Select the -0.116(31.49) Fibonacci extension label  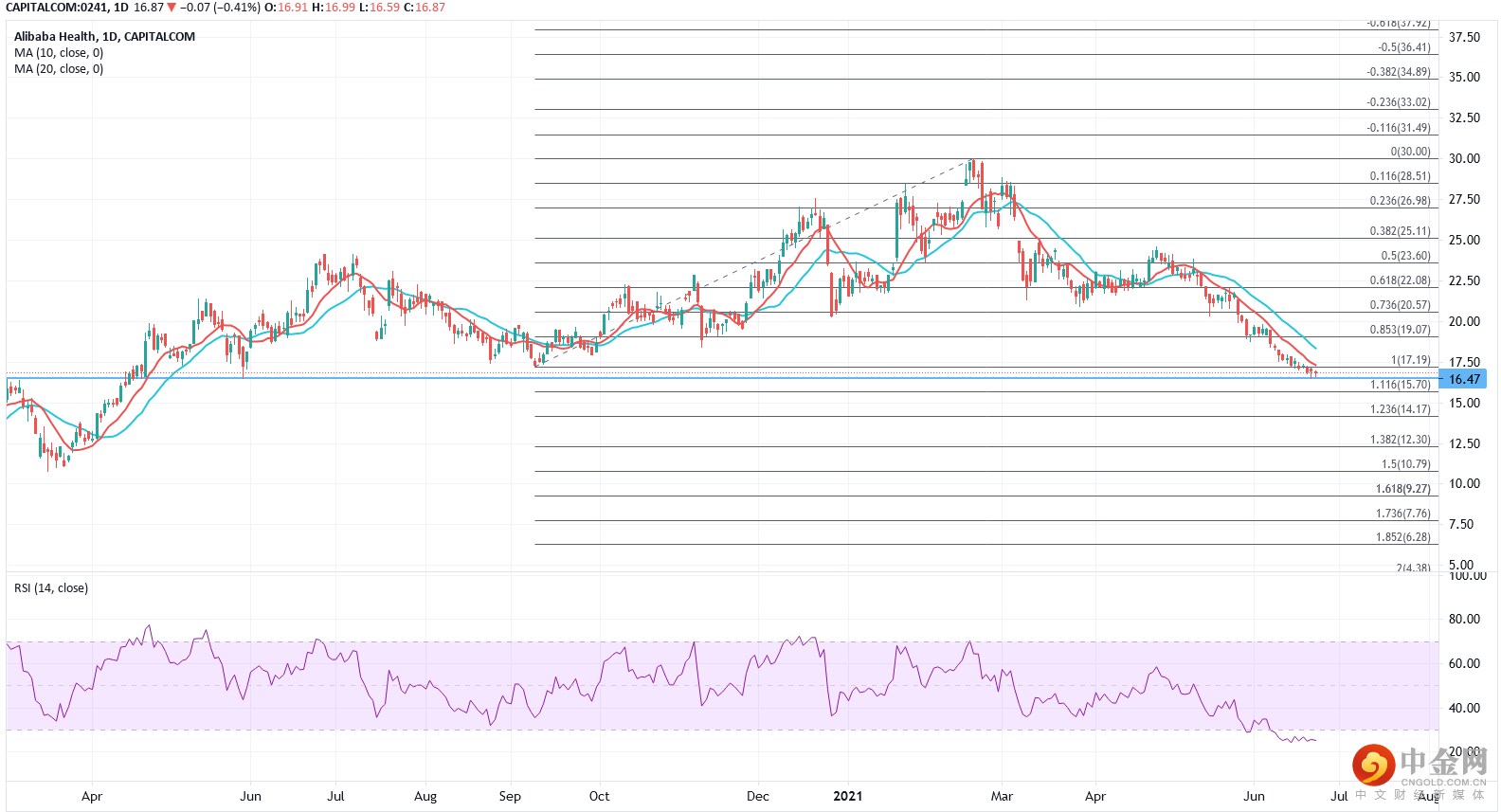pyautogui.click(x=1399, y=128)
